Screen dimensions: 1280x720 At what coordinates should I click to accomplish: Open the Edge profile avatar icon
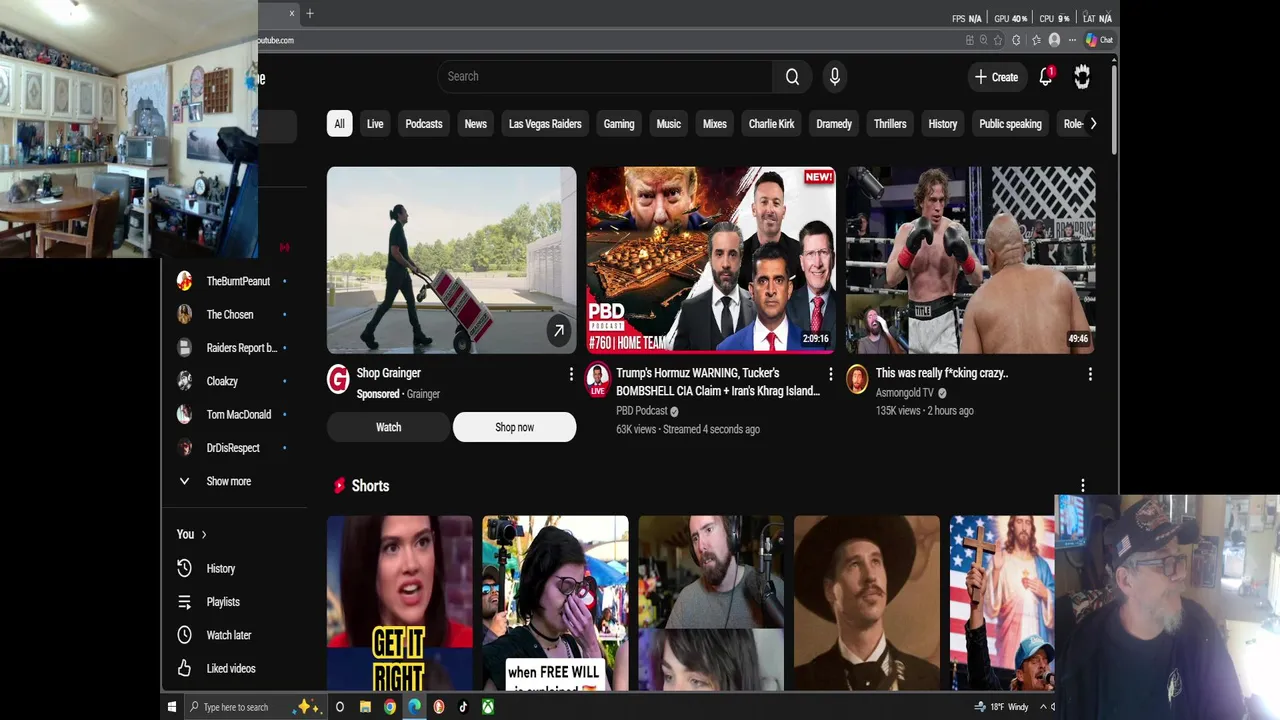[1054, 40]
